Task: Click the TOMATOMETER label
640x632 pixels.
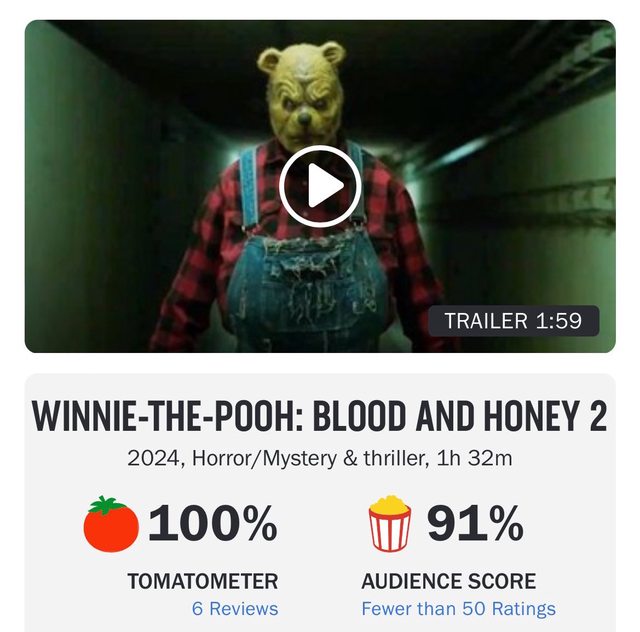Action: [202, 581]
